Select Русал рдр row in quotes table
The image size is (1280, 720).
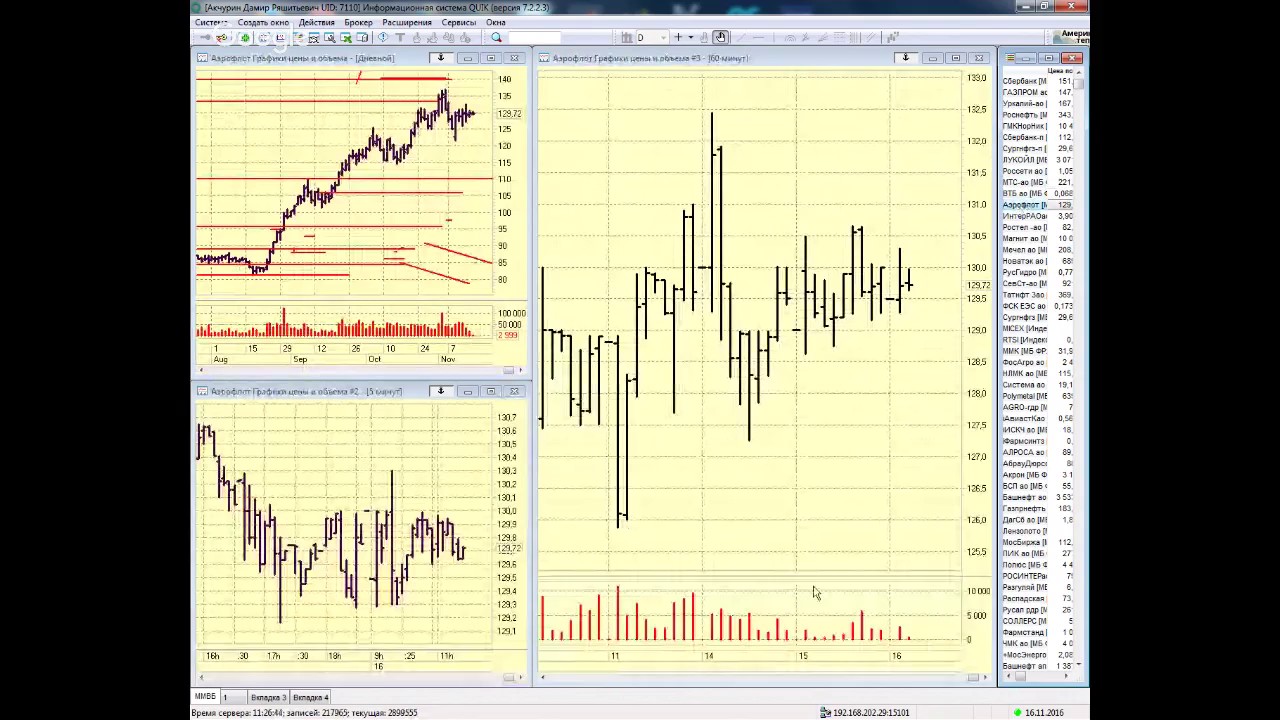point(1038,610)
